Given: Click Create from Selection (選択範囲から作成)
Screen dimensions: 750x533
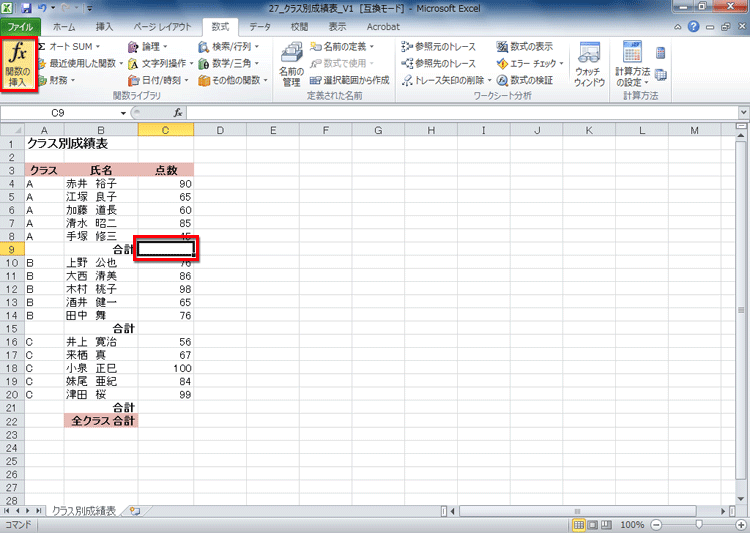Looking at the screenshot, I should point(349,80).
